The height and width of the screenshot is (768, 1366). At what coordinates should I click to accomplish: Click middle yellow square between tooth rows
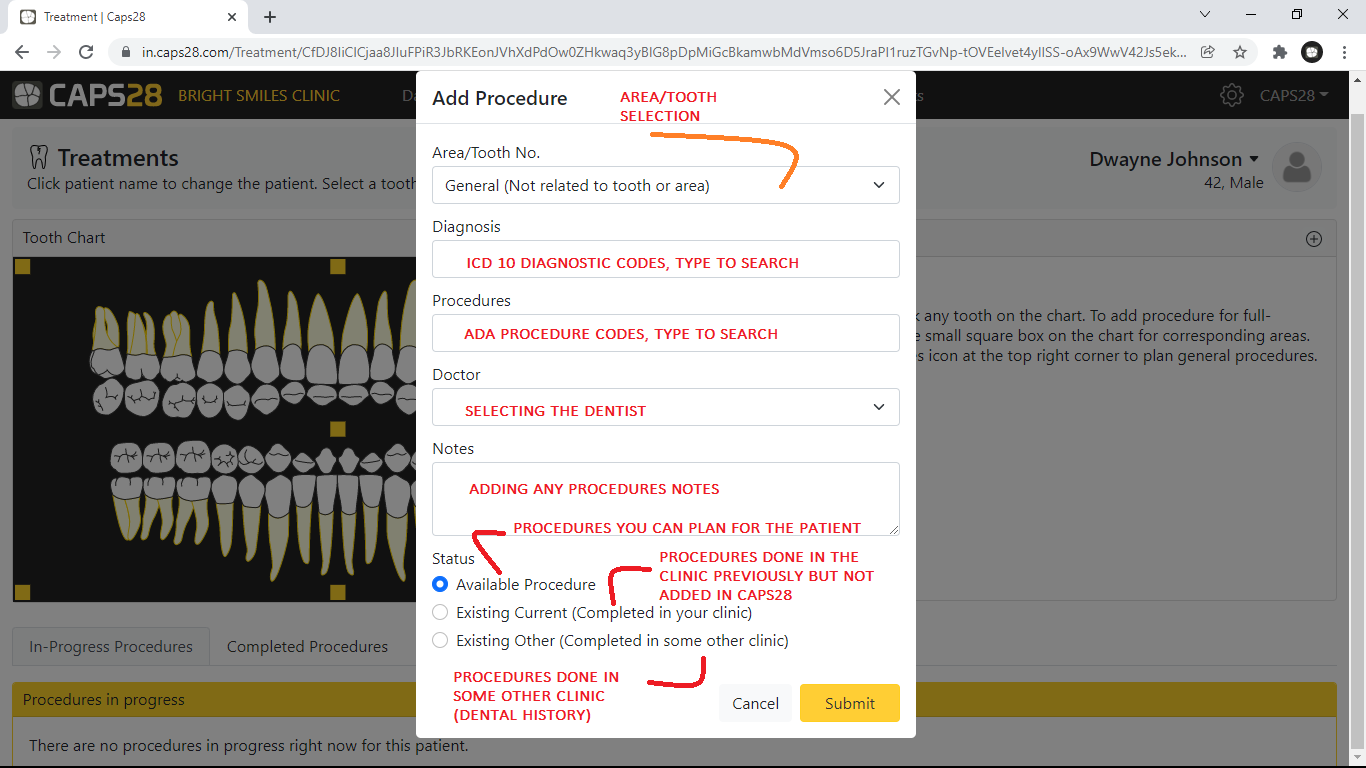click(x=338, y=429)
